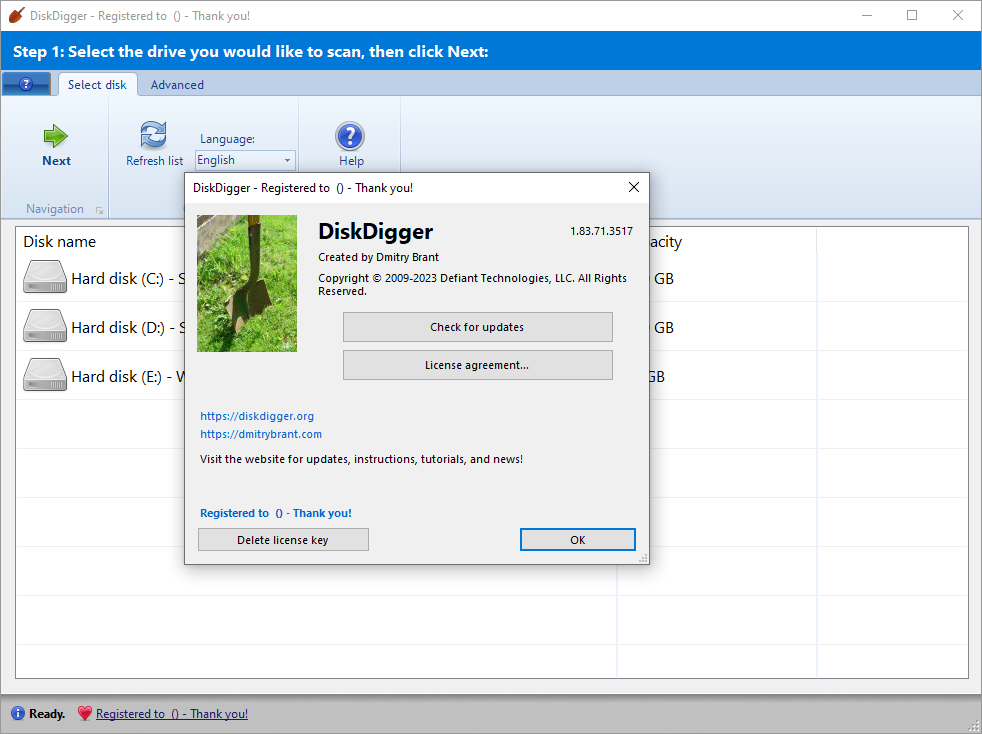The height and width of the screenshot is (734, 982).
Task: Click the Refresh list label
Action: tap(155, 160)
